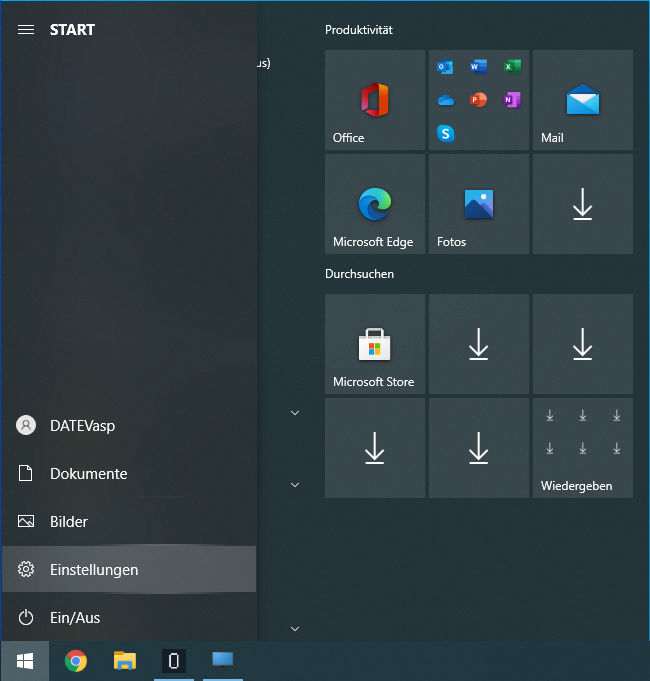The image size is (650, 681).
Task: Open Skype from the Office apps tile
Action: tap(445, 133)
